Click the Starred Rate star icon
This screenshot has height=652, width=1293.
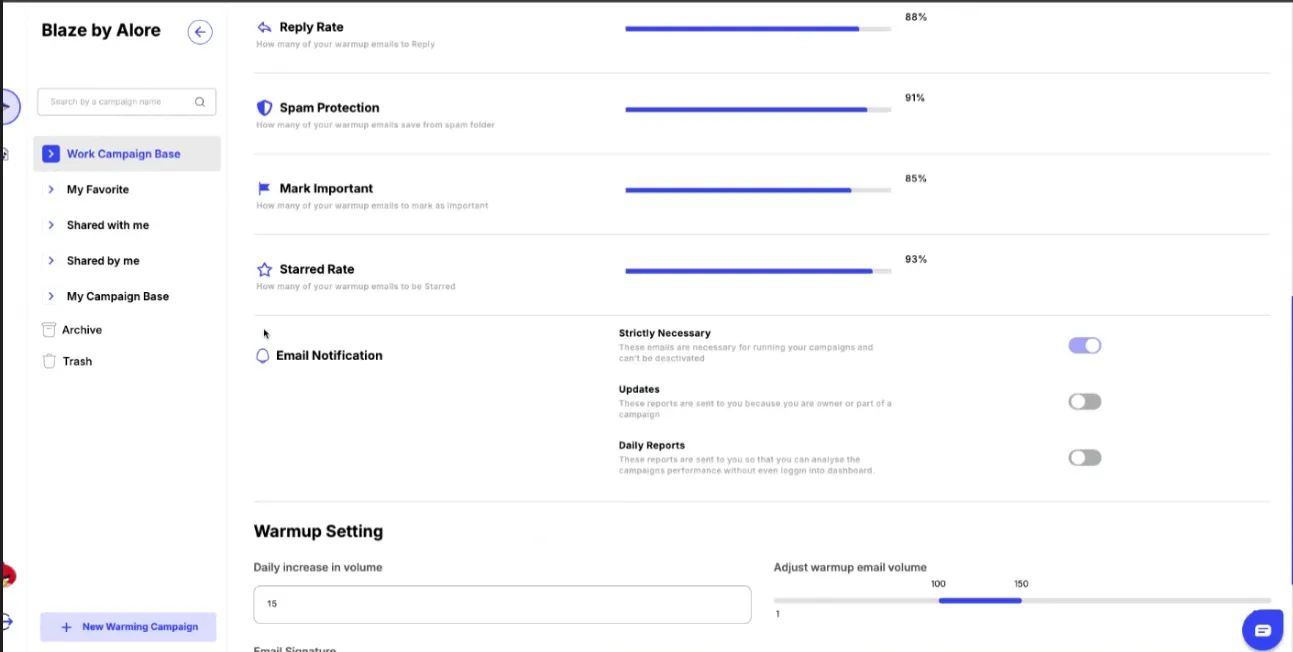coord(263,269)
